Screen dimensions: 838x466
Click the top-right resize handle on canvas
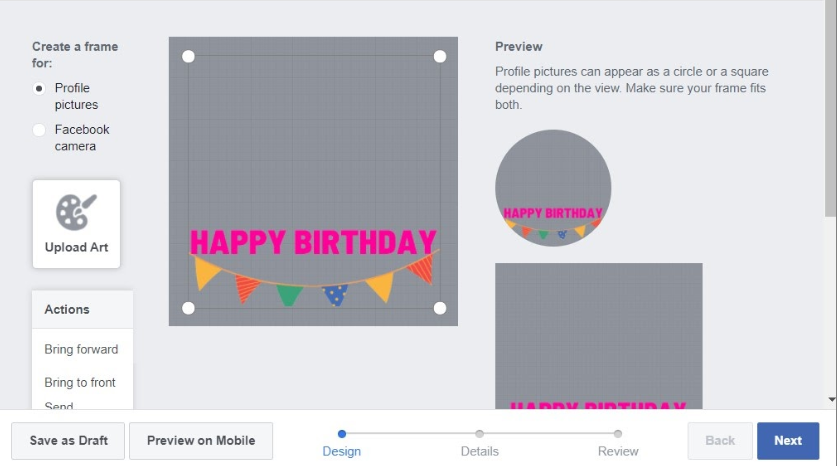pyautogui.click(x=440, y=56)
